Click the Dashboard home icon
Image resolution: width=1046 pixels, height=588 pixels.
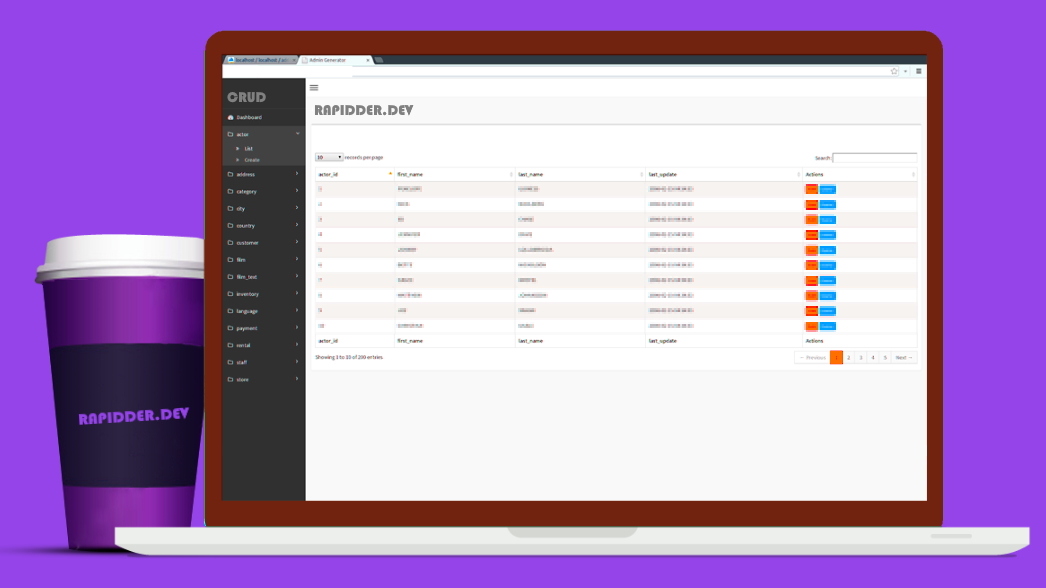(x=231, y=117)
